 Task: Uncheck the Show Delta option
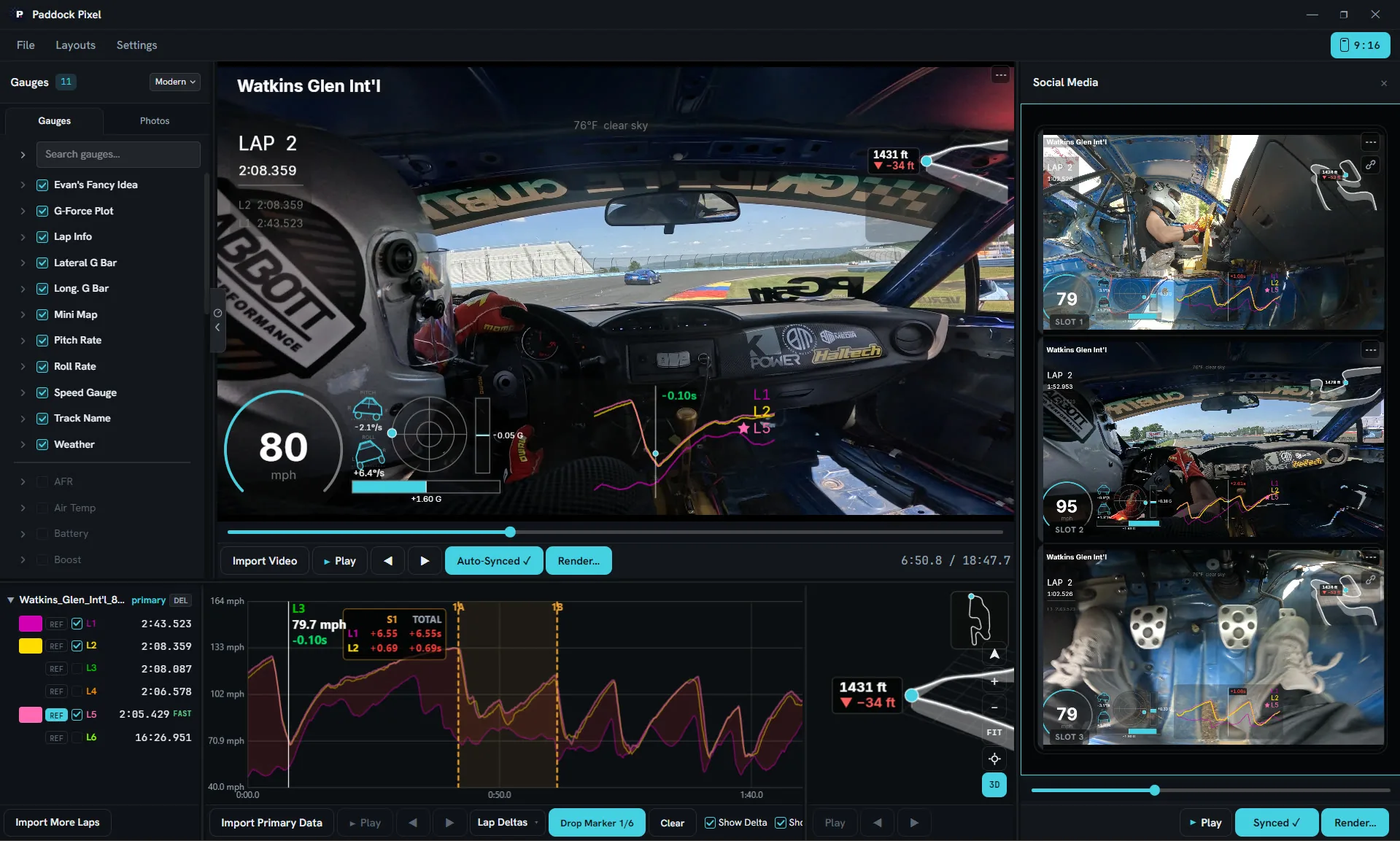click(x=710, y=823)
